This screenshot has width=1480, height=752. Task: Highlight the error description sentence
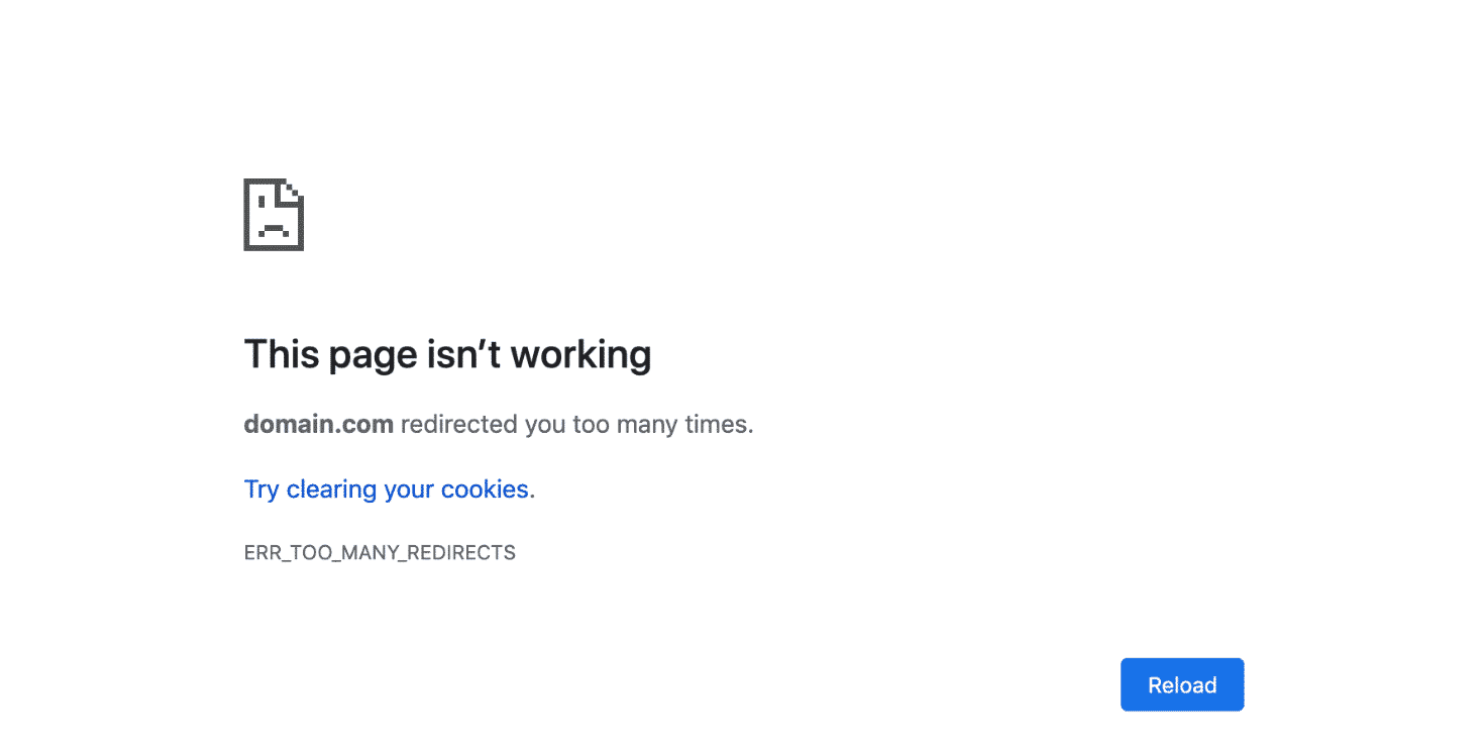(x=498, y=424)
